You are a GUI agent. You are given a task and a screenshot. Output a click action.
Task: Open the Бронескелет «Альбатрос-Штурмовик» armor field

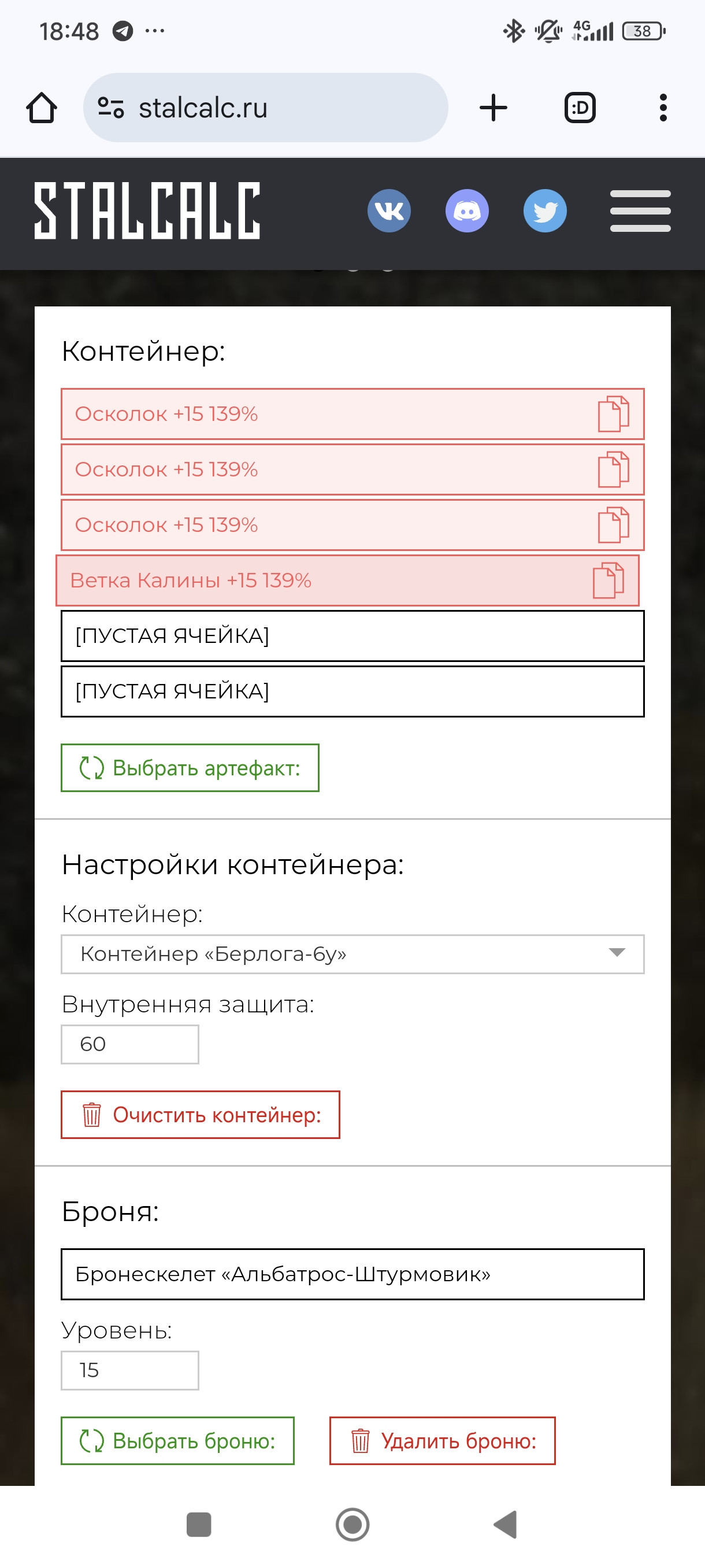pos(352,1274)
